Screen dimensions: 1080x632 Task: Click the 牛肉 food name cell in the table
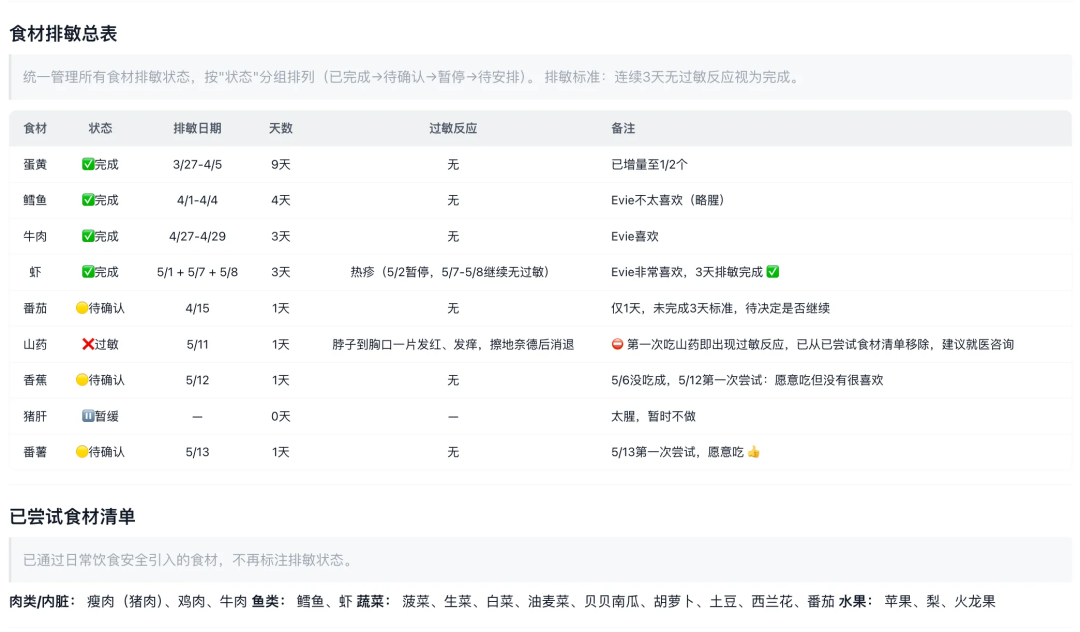(x=35, y=236)
